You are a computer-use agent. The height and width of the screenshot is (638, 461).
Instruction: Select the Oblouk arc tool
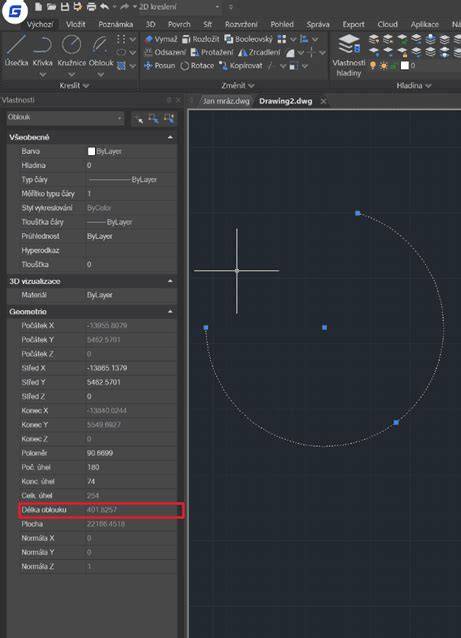click(x=101, y=50)
